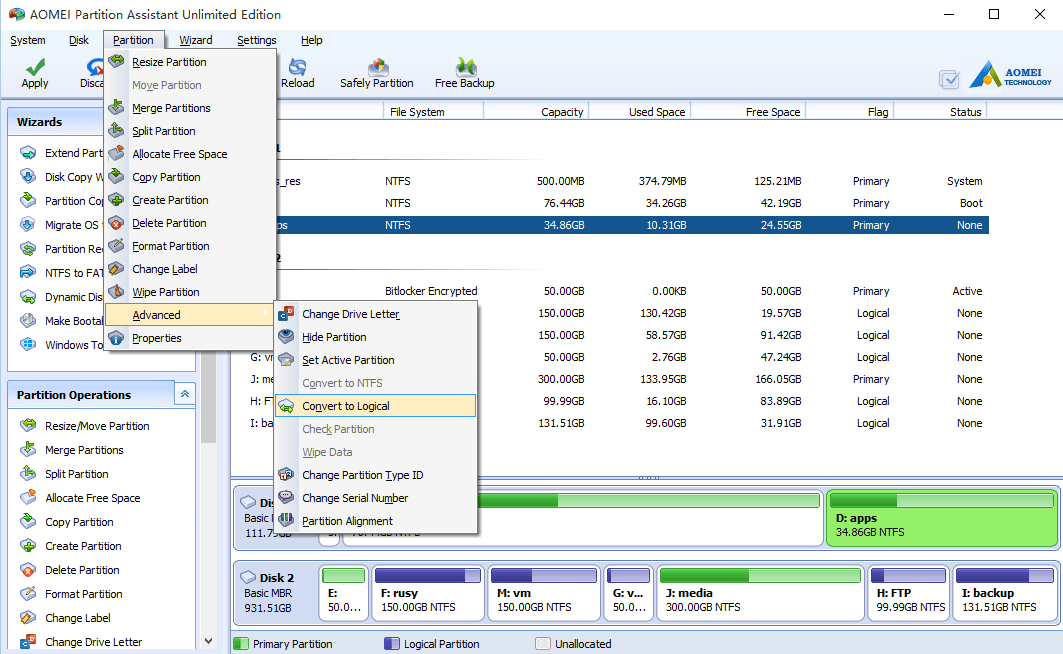
Task: Collapse the Partition Operations panel
Action: pyautogui.click(x=184, y=394)
